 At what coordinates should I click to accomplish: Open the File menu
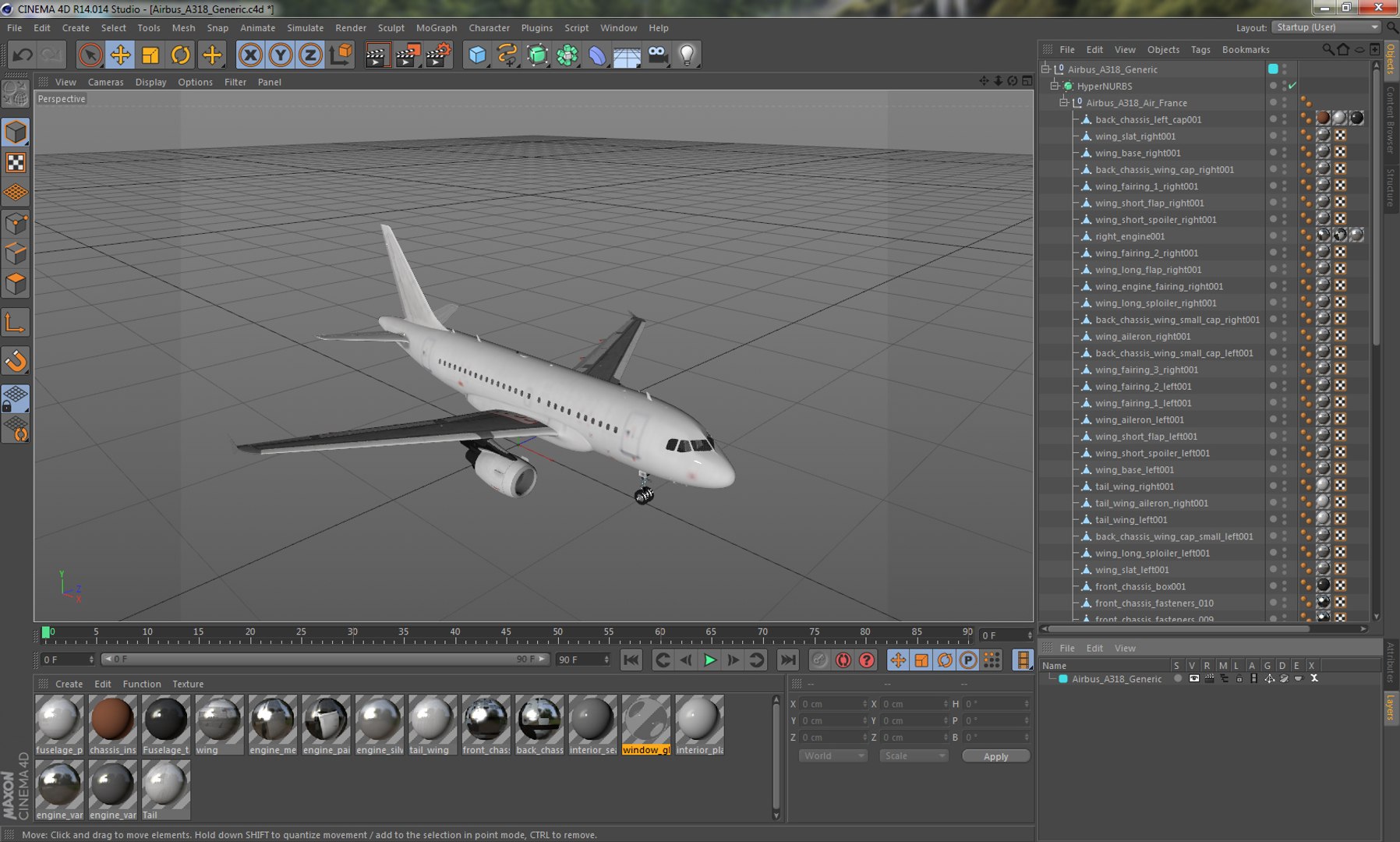pyautogui.click(x=15, y=28)
